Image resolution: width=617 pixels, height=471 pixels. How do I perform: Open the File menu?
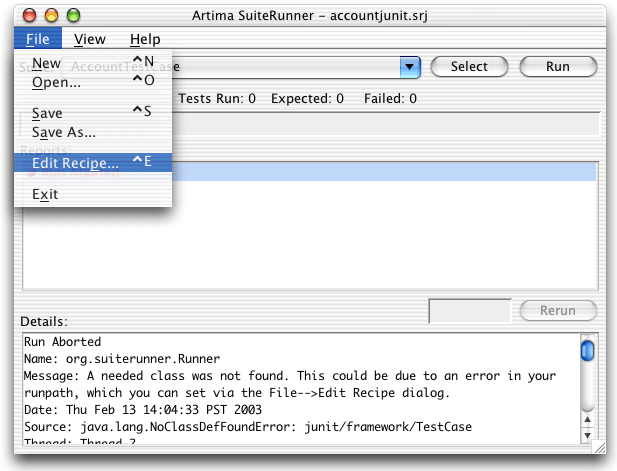pos(38,39)
